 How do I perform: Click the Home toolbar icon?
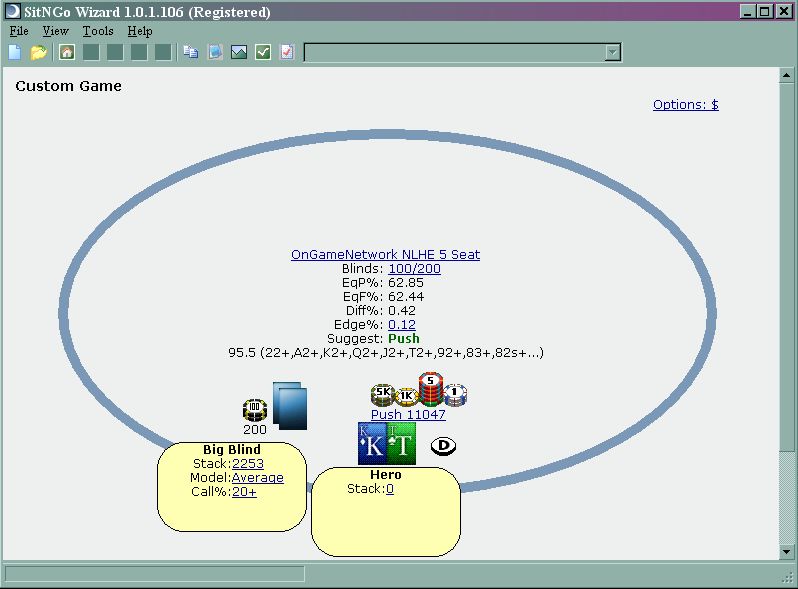pyautogui.click(x=67, y=52)
